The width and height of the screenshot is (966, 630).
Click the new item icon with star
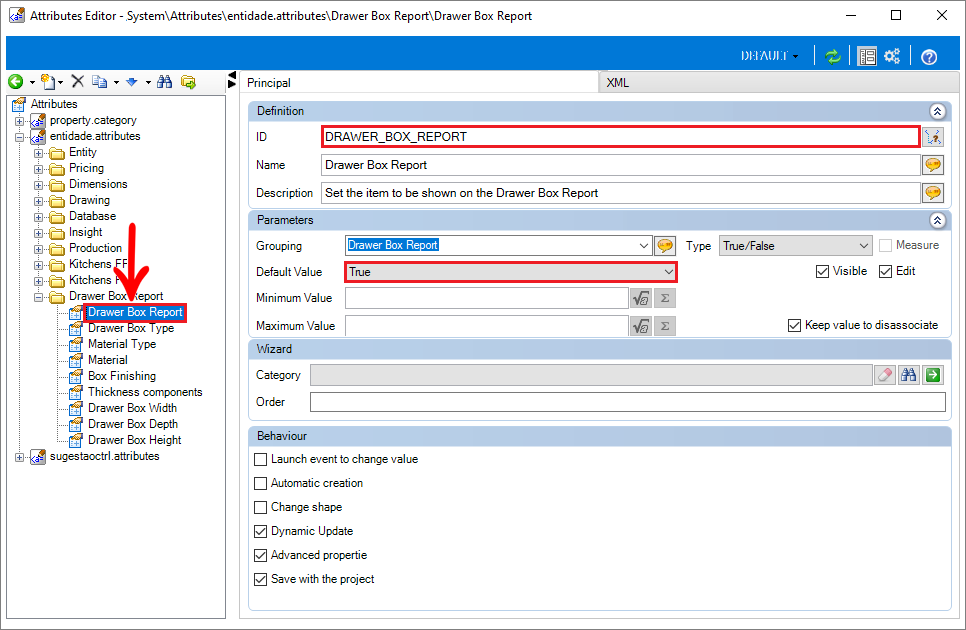48,81
